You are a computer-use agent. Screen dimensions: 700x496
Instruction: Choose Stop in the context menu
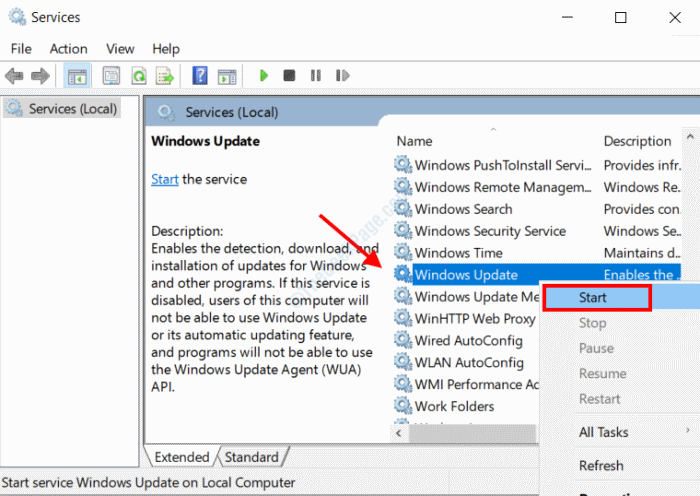click(x=592, y=323)
